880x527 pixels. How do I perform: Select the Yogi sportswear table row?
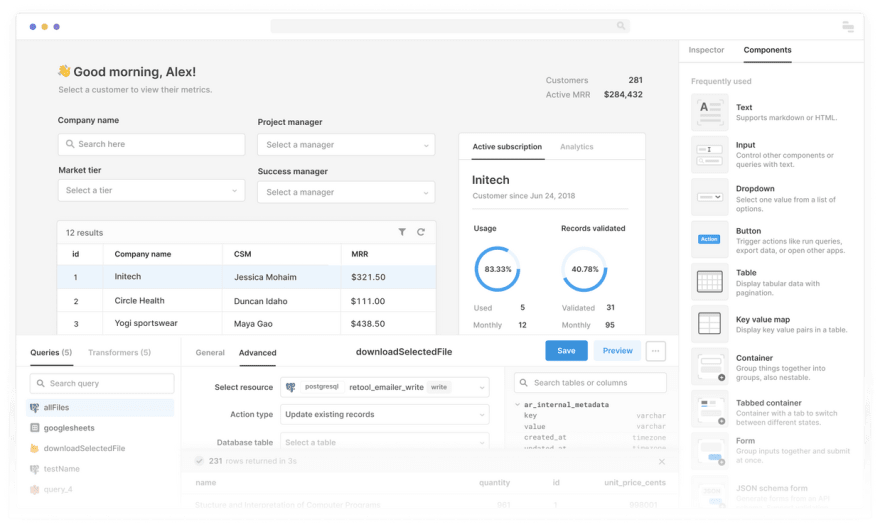(x=246, y=323)
